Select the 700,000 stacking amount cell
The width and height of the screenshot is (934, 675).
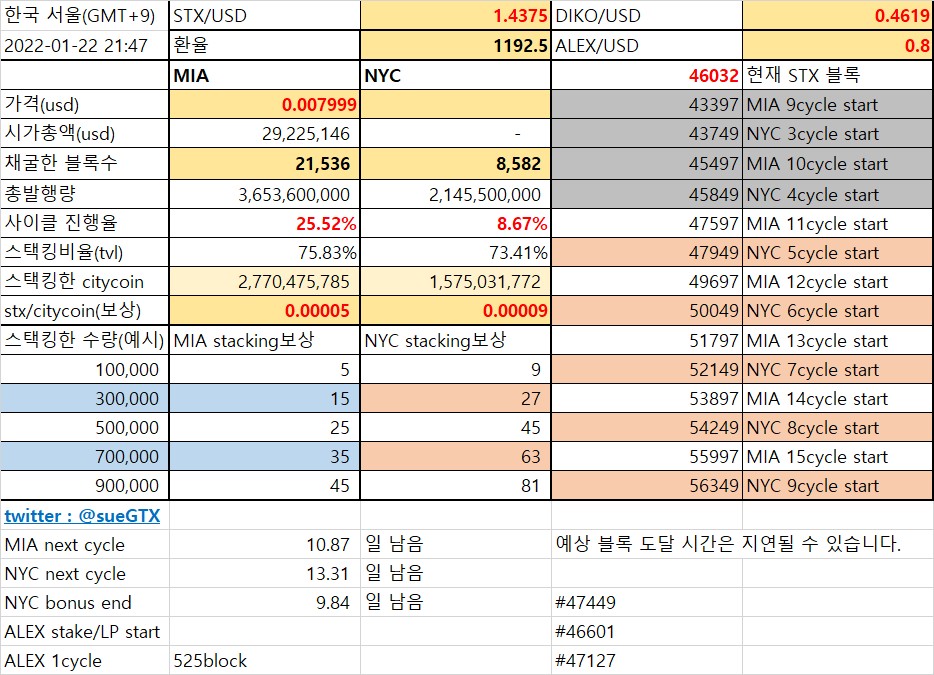point(85,456)
